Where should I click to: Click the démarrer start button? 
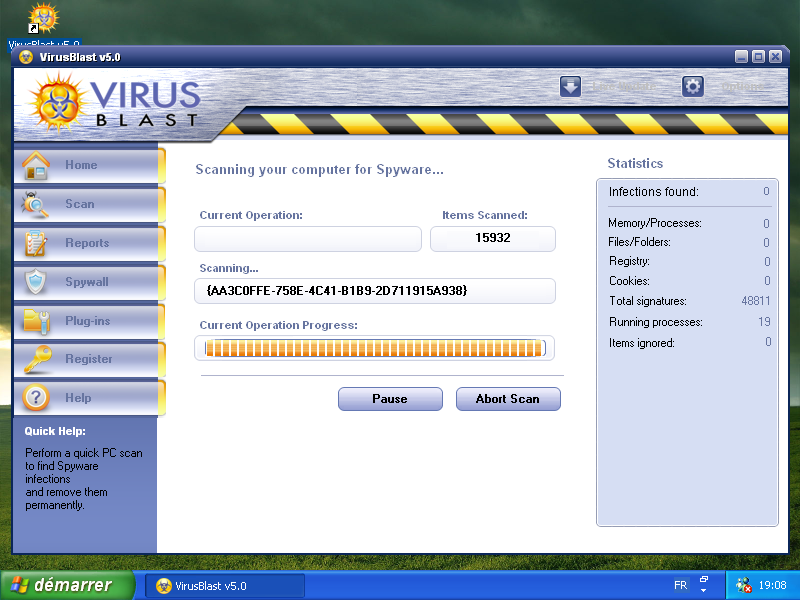click(x=67, y=585)
